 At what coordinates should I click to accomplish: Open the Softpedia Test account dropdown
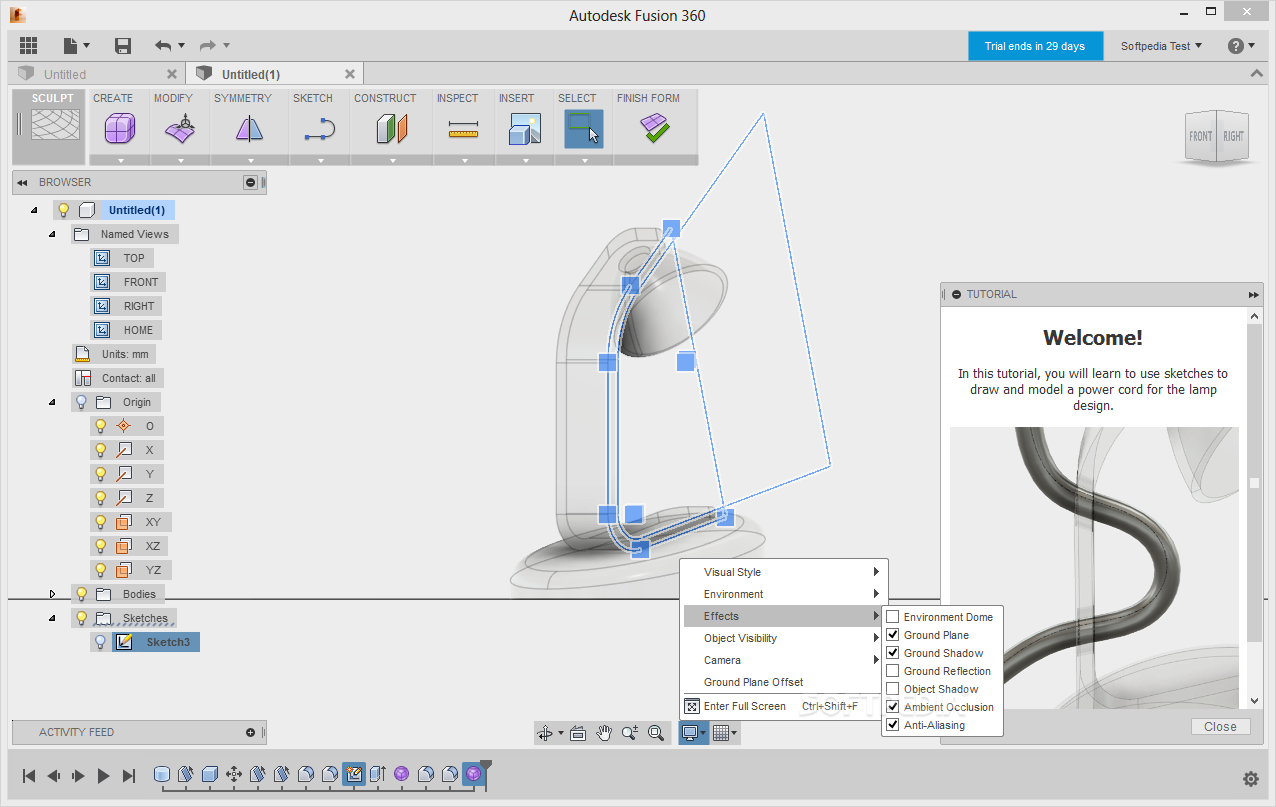tap(1161, 46)
